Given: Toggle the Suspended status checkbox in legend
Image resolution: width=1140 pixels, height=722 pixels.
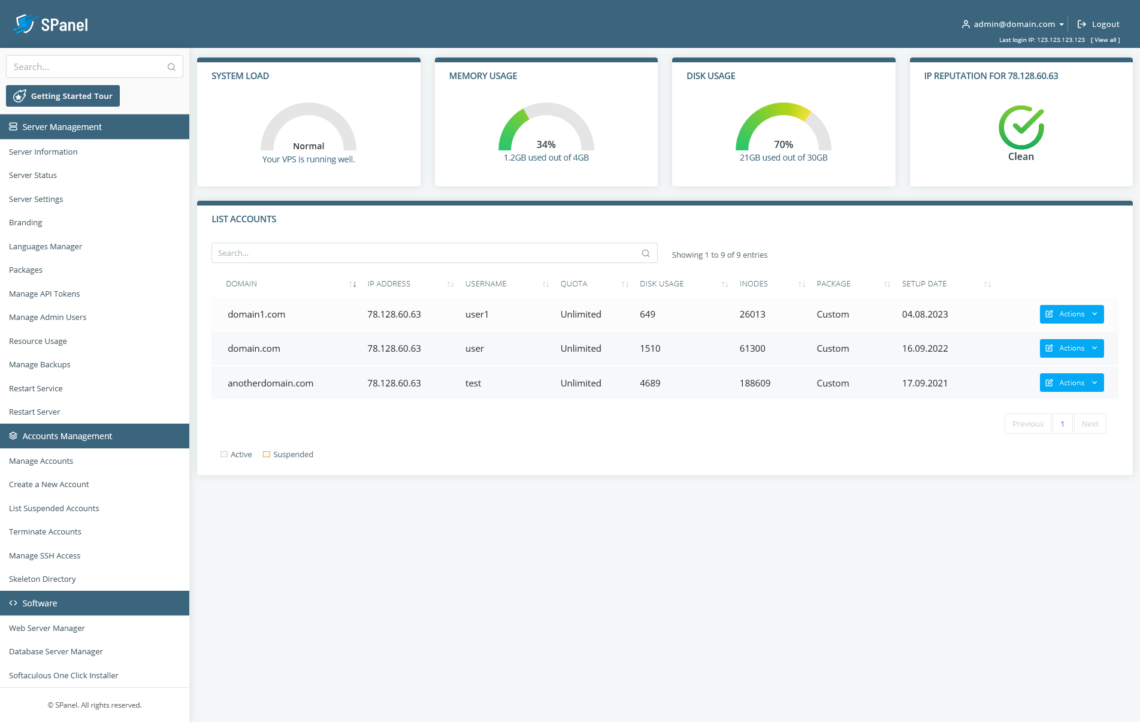Looking at the screenshot, I should [266, 453].
